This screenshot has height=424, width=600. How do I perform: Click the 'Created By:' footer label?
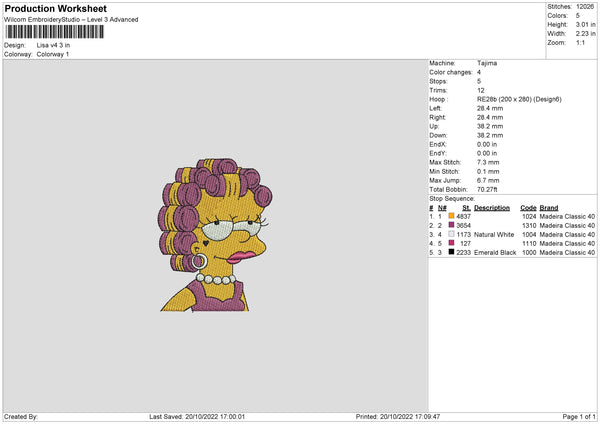pos(21,416)
